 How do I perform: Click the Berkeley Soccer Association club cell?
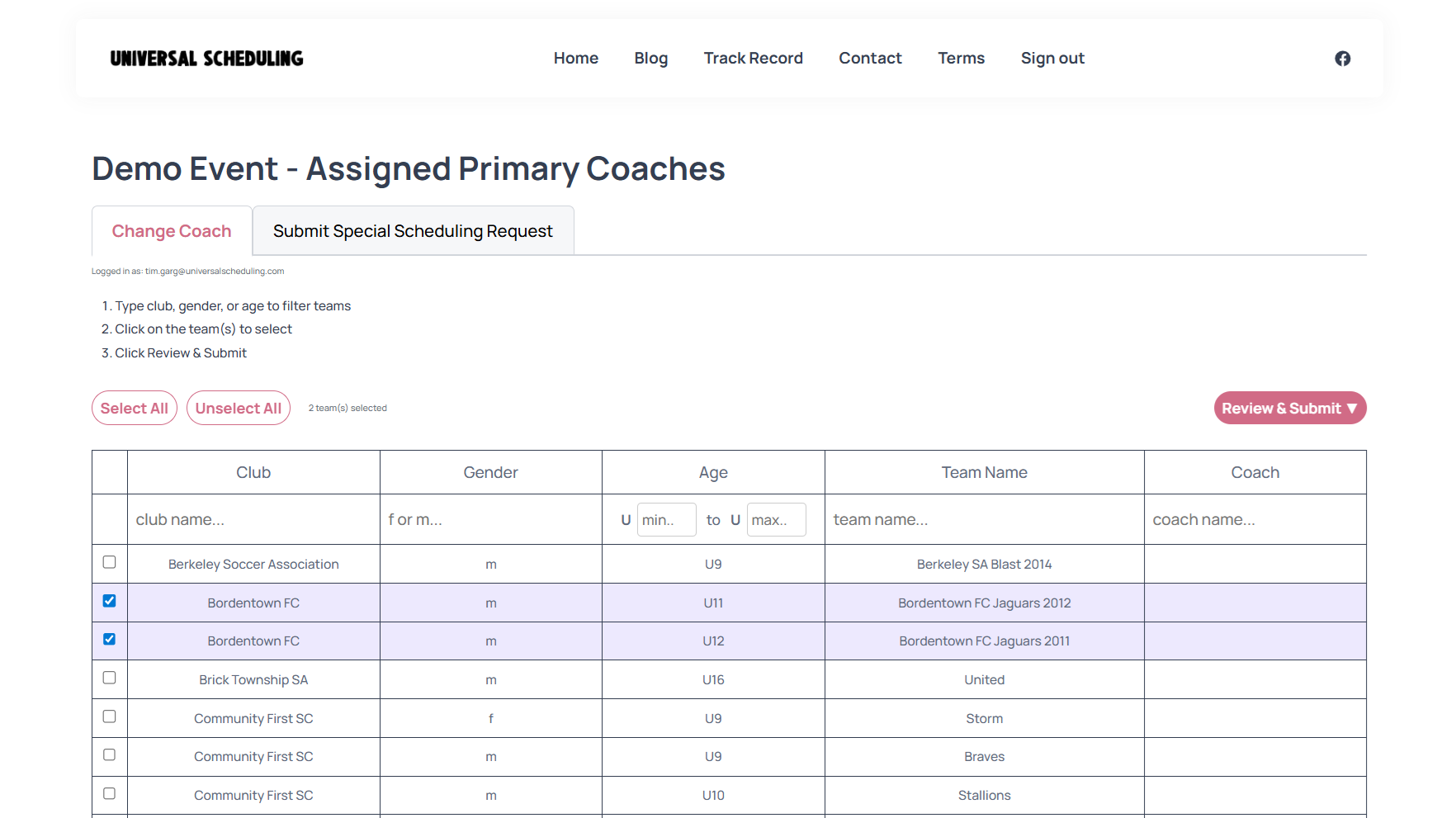pyautogui.click(x=253, y=564)
